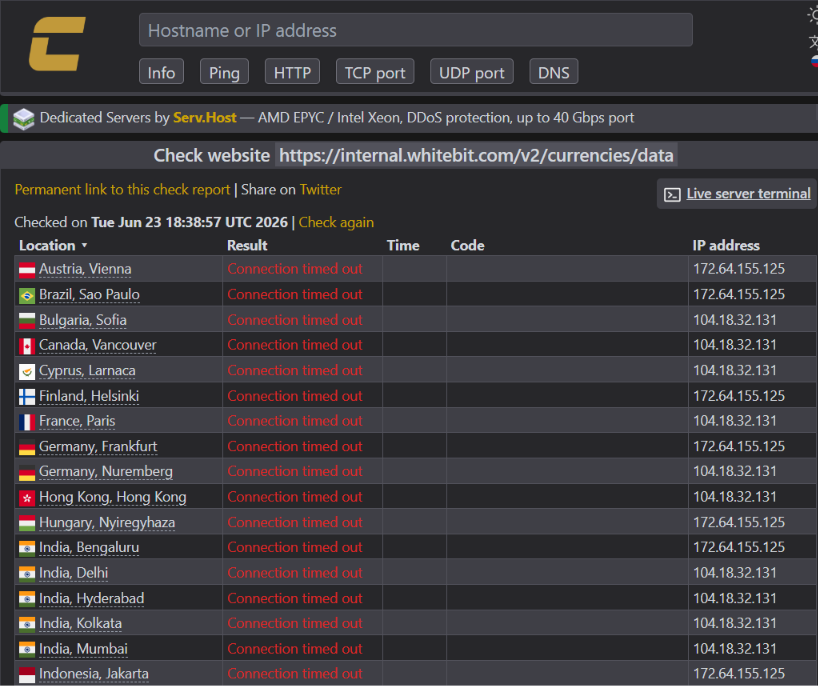This screenshot has width=818, height=686.
Task: Click the Brazil flag icon
Action: [x=27, y=295]
